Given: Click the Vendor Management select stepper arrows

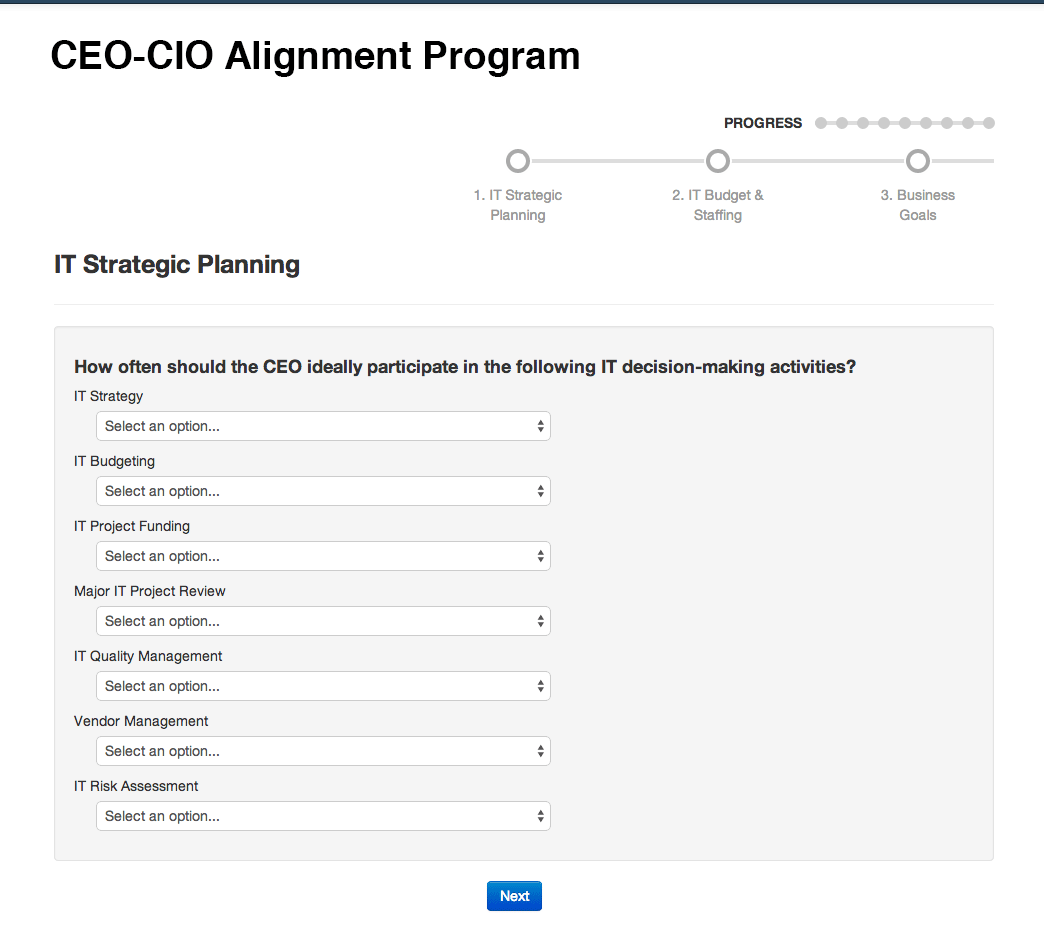Looking at the screenshot, I should pyautogui.click(x=541, y=751).
